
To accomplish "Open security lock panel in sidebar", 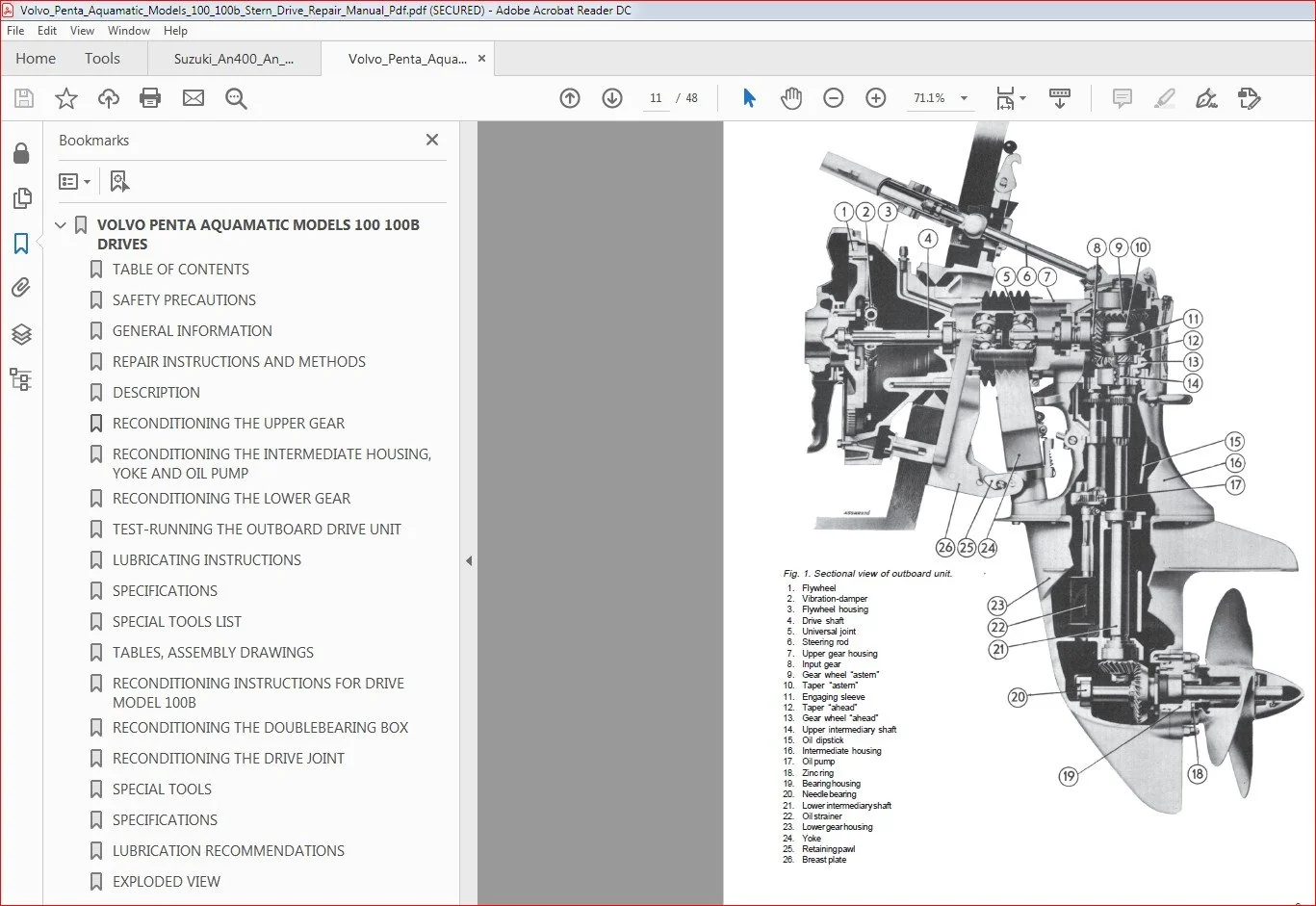I will click(21, 154).
